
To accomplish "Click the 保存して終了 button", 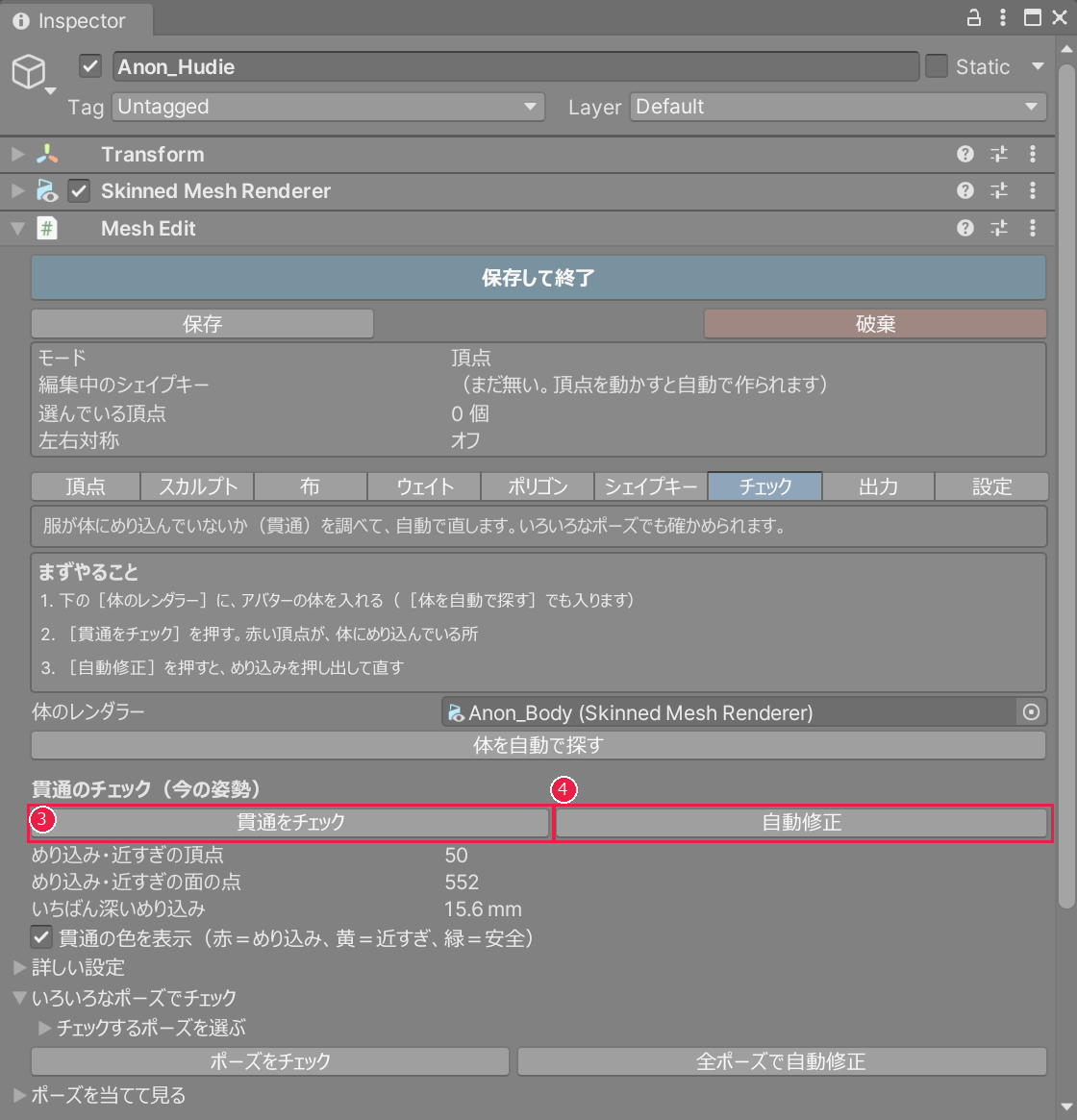I will pos(538,277).
